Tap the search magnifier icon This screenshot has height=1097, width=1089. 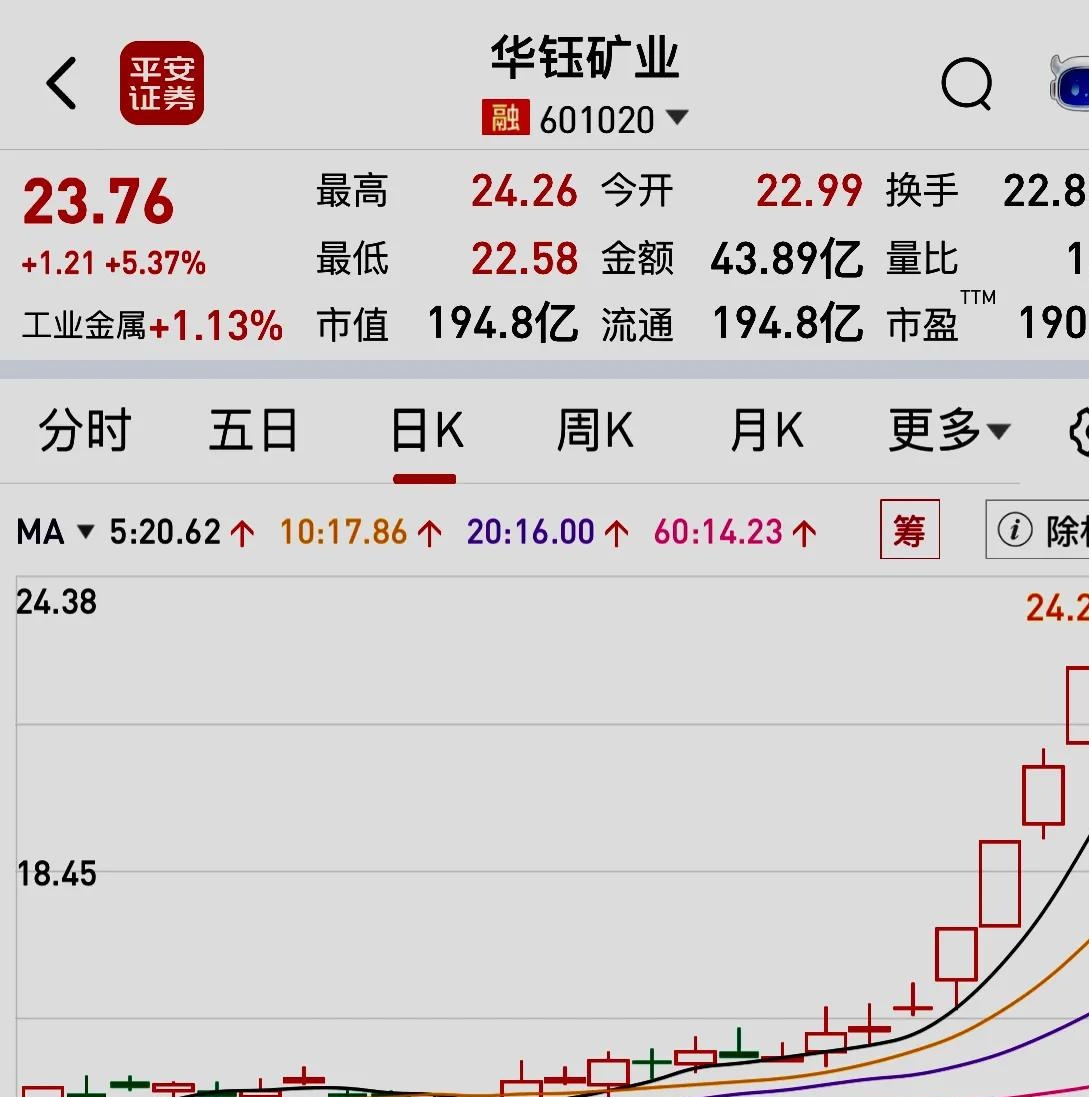966,85
